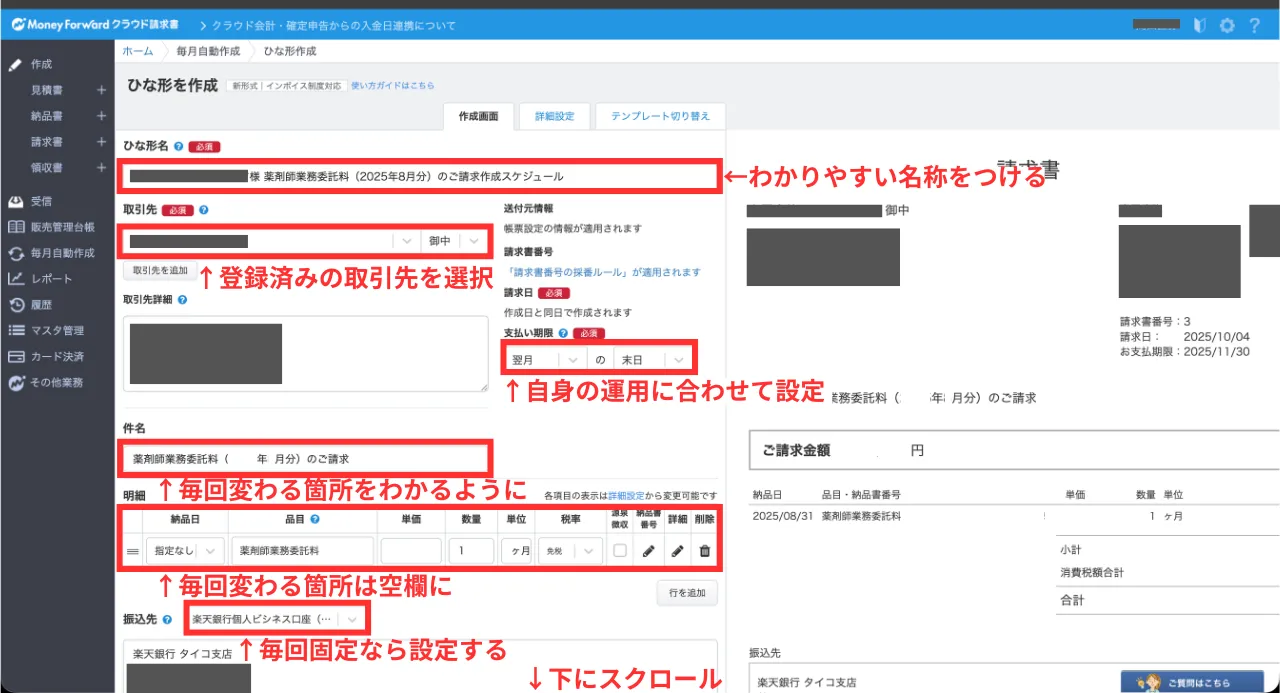1280x693 pixels.
Task: Click 領収書 in the sidebar
Action: pyautogui.click(x=47, y=168)
